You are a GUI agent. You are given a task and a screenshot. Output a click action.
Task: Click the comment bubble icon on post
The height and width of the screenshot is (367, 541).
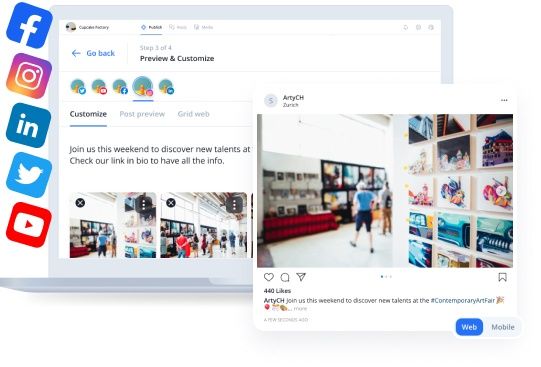(285, 277)
